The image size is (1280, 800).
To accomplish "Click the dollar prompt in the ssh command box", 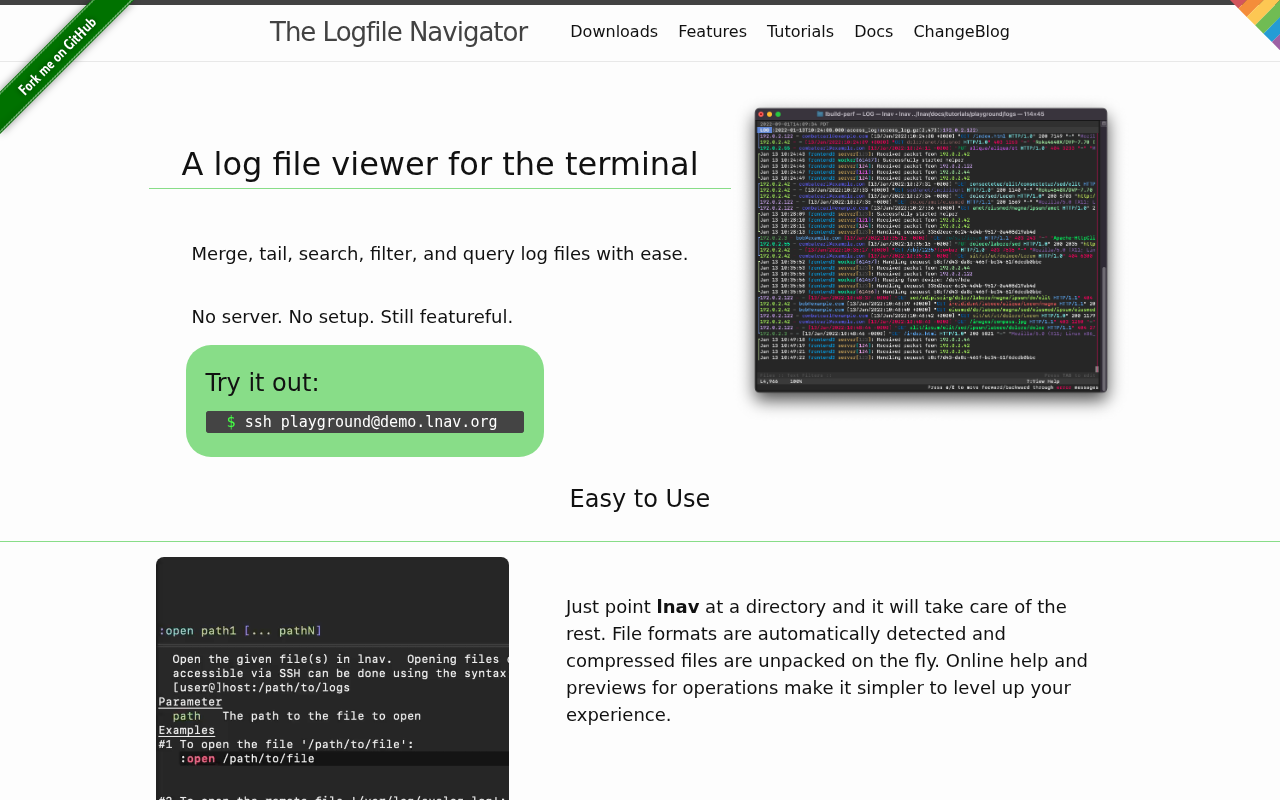I will [x=232, y=421].
